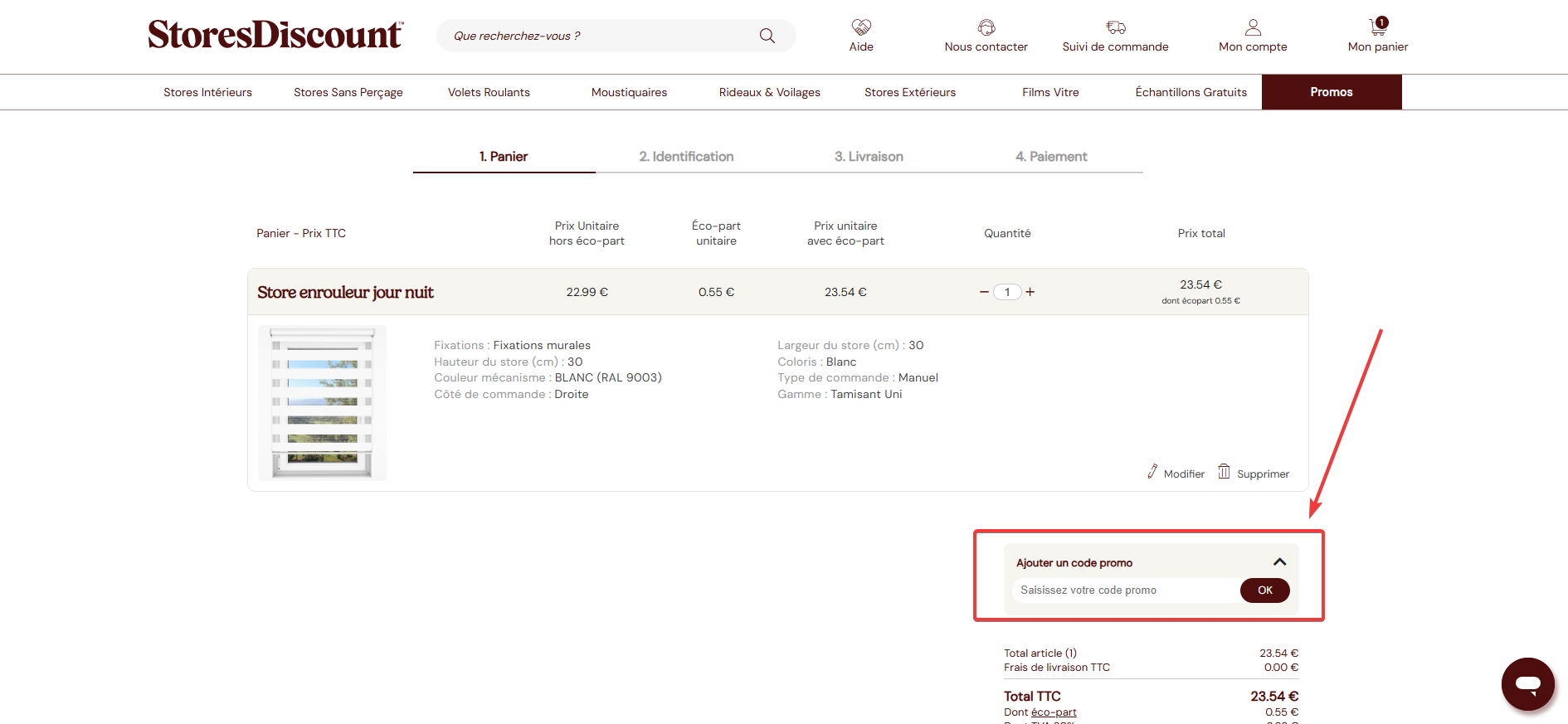Viewport: 1568px width, 724px height.
Task: Open the store product thumbnail
Action: [322, 403]
